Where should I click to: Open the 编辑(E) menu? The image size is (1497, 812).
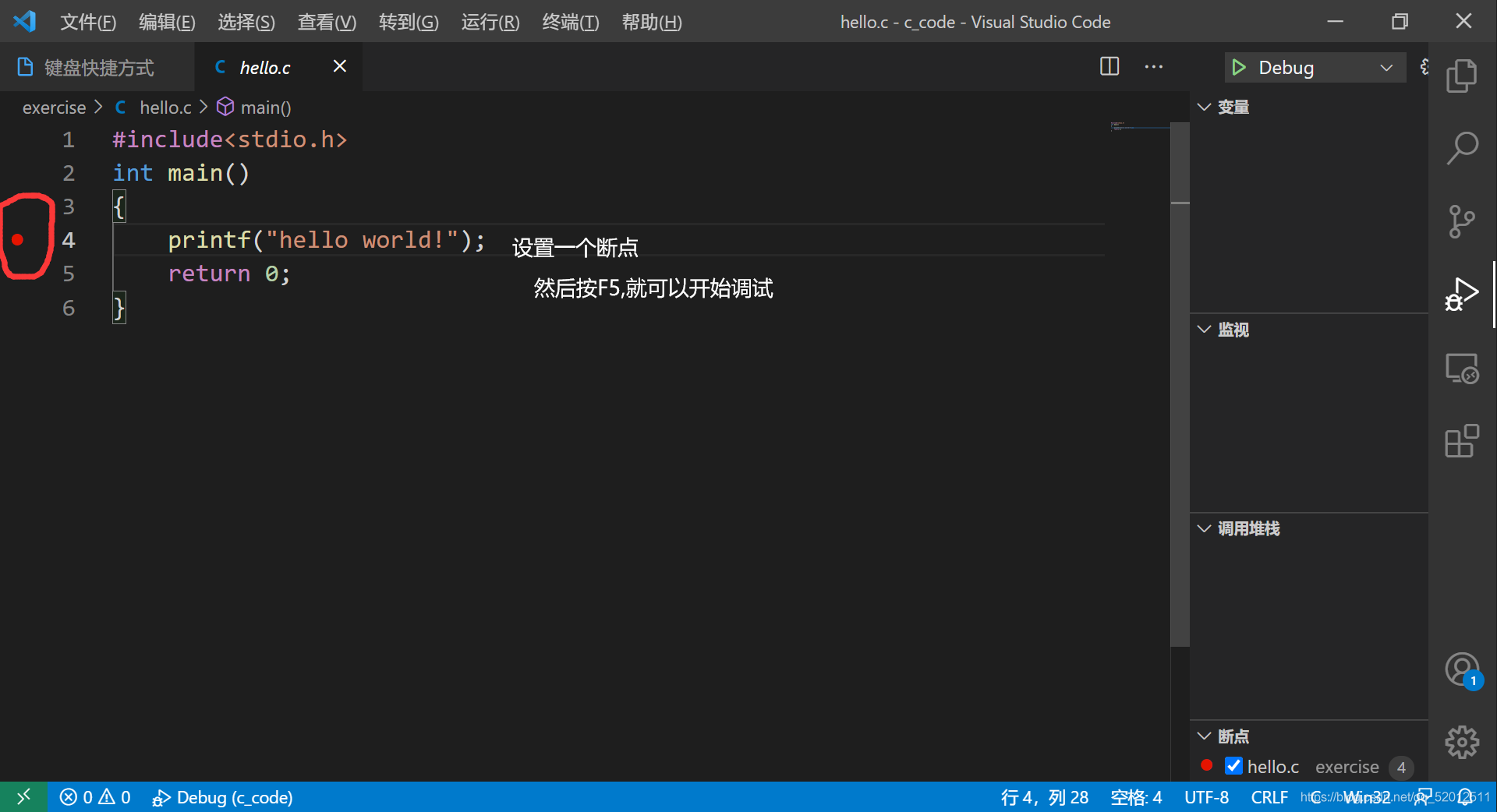click(x=167, y=22)
